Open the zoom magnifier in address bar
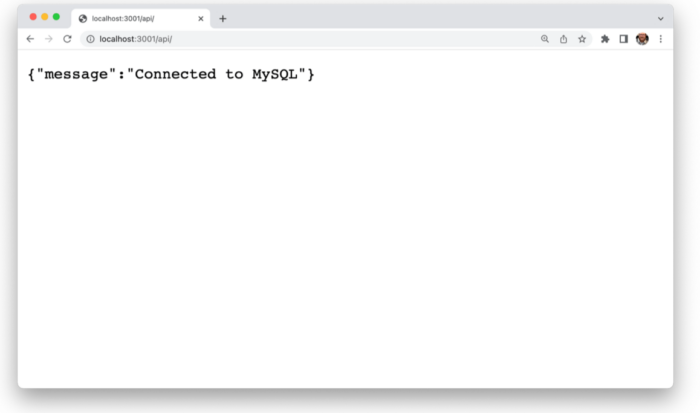Screen dimensions: 700x413 545,39
